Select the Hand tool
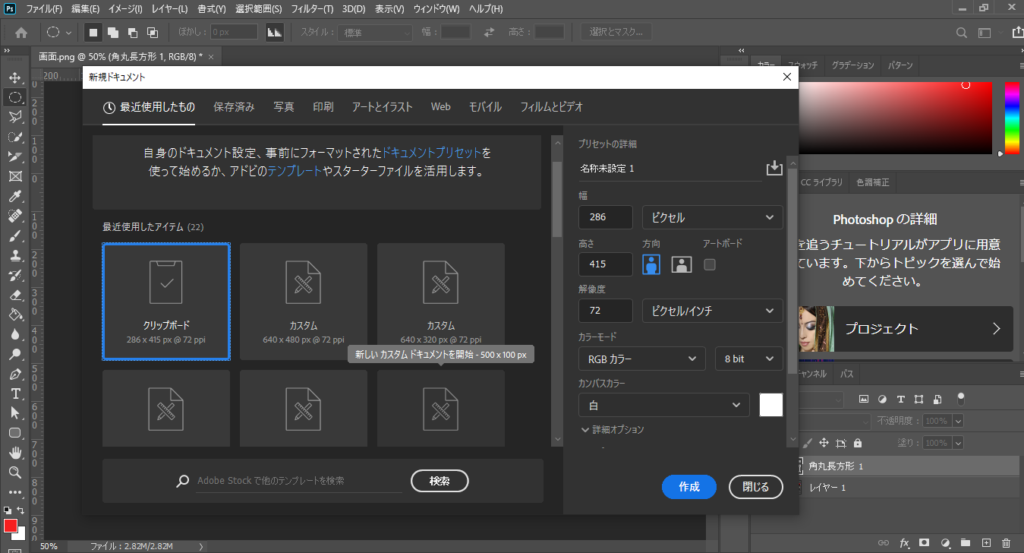The height and width of the screenshot is (553, 1024). 15,452
